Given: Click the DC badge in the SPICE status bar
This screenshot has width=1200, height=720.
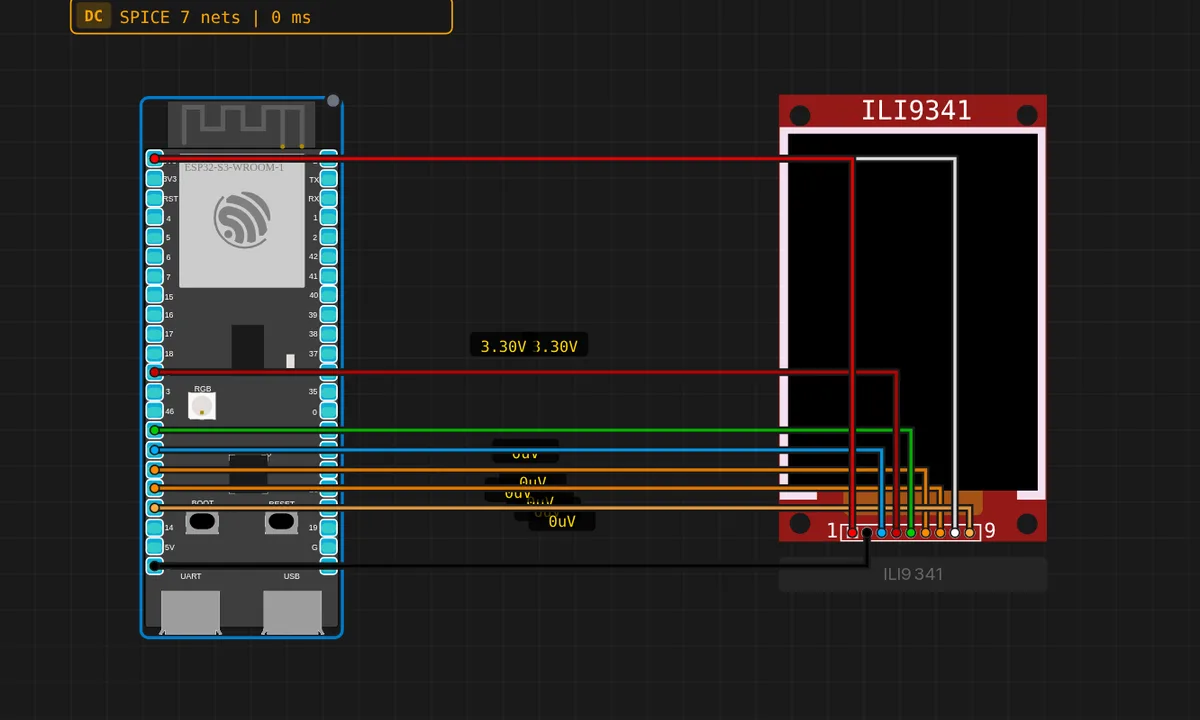Looking at the screenshot, I should tap(93, 16).
